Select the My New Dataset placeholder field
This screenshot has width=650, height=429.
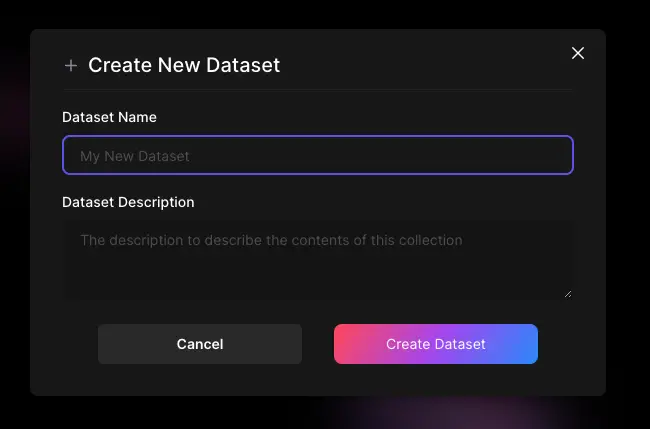point(318,155)
